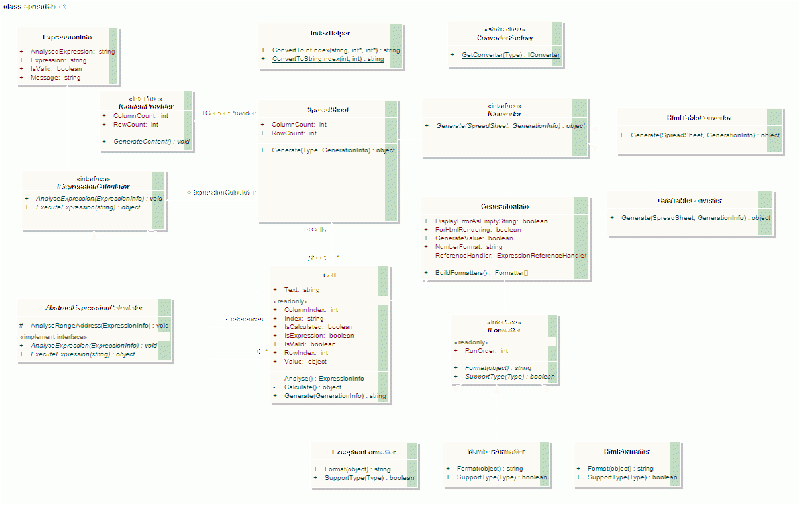Click the NumberFormatter class title

click(495, 451)
